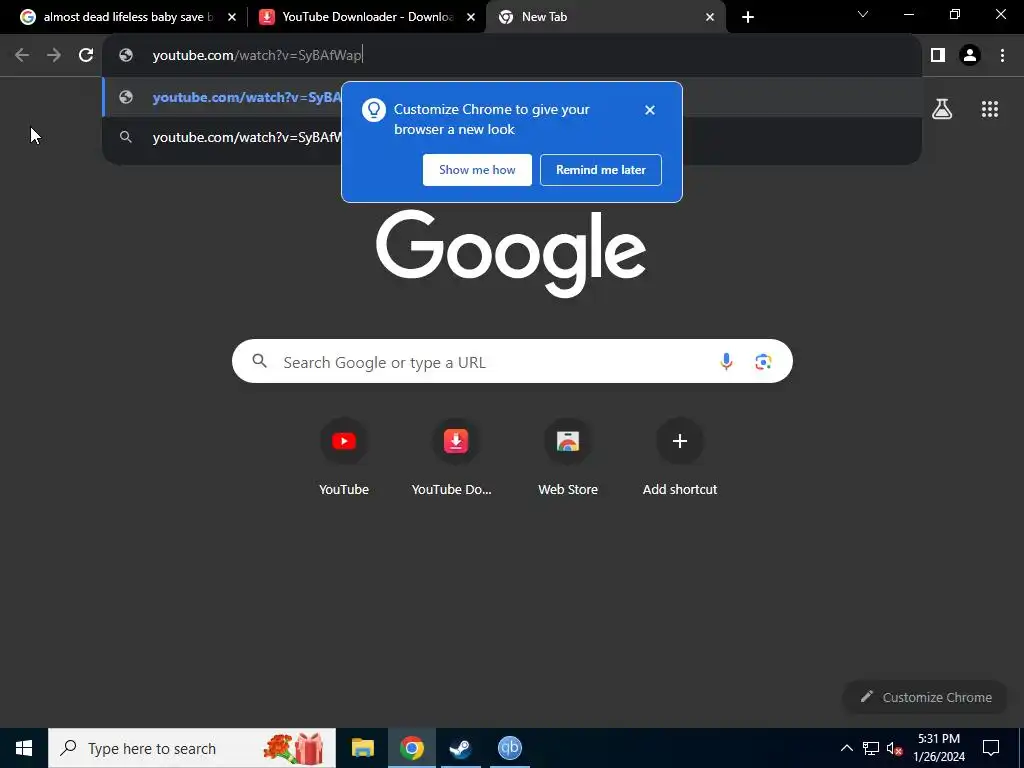Open the Chrome side panel icon
Viewport: 1024px width, 768px height.
[x=938, y=55]
